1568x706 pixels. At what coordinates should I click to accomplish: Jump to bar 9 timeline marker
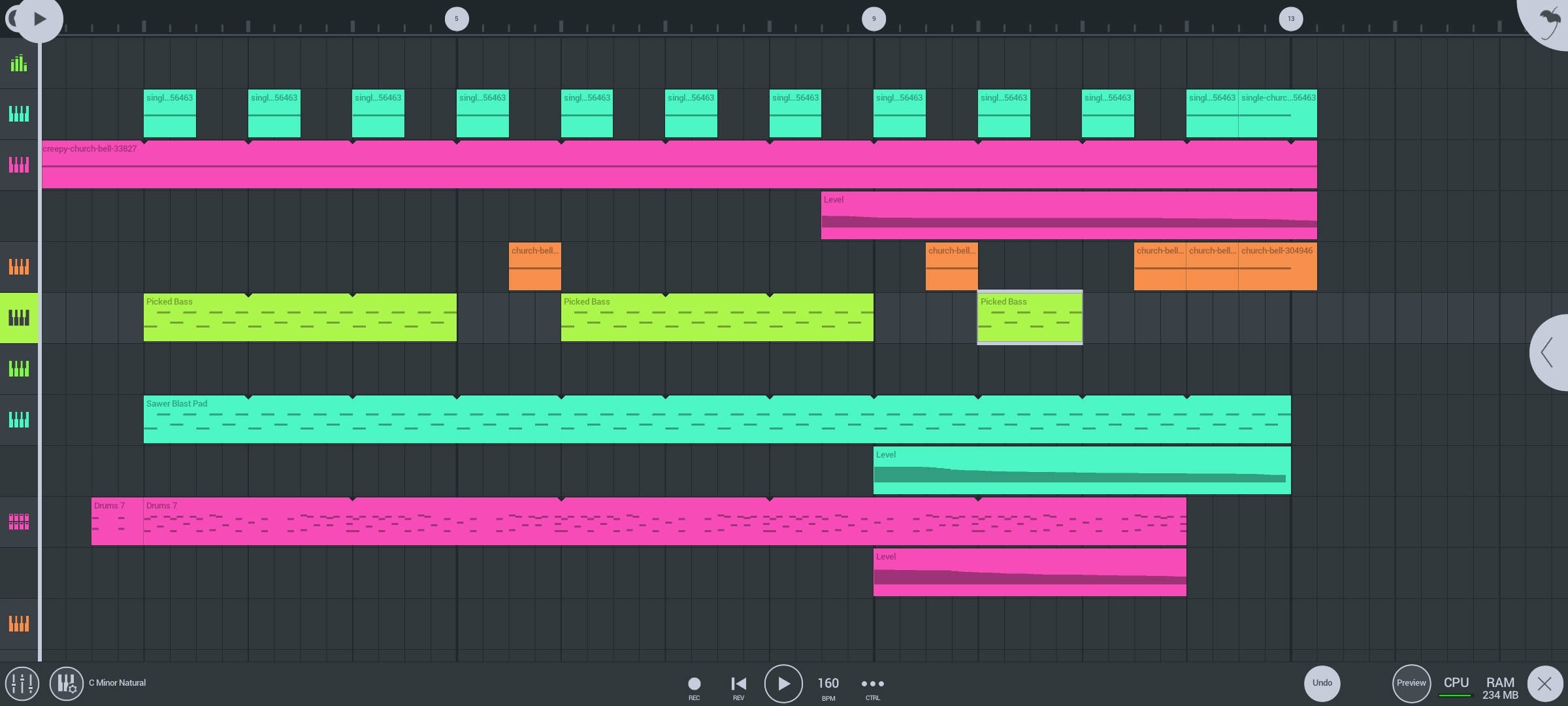click(x=874, y=18)
